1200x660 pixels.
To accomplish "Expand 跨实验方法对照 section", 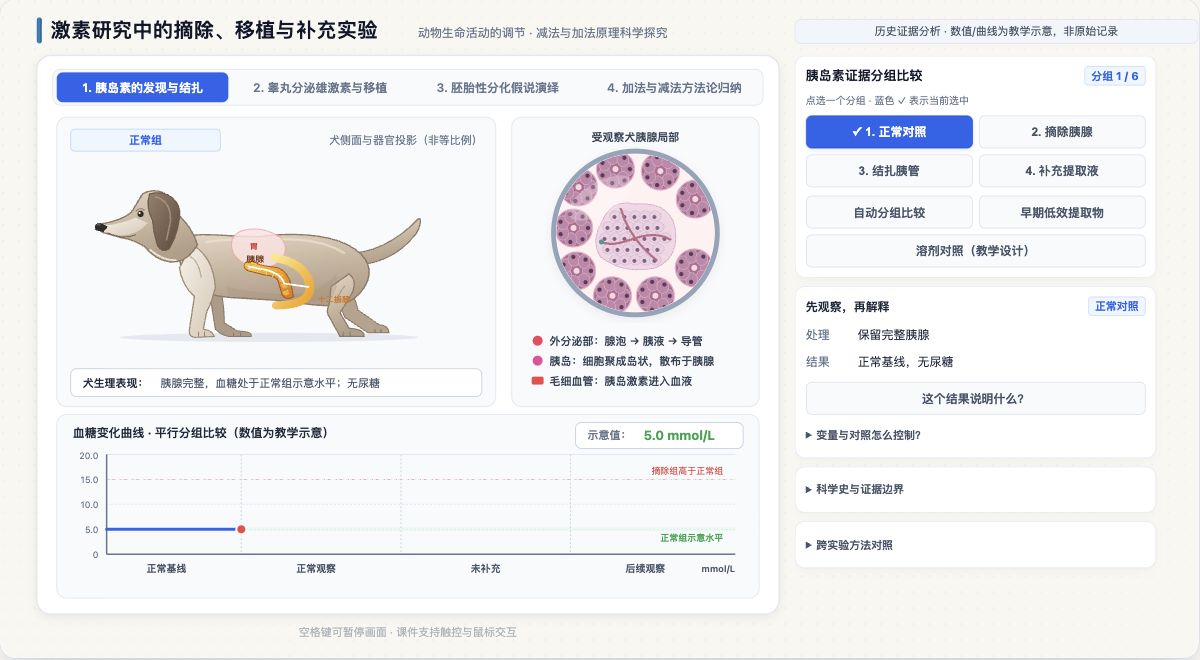I will pos(976,545).
